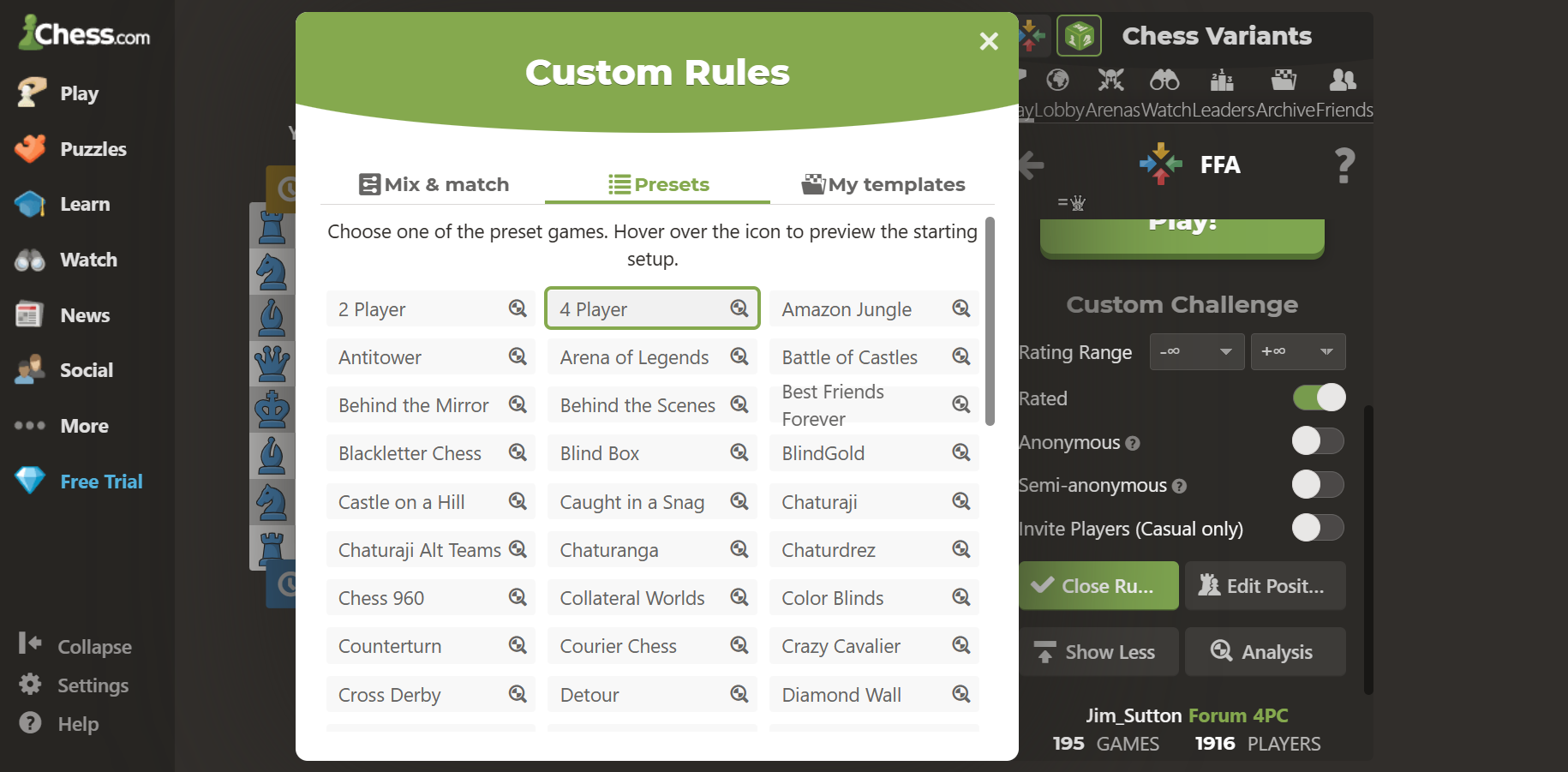Preview Arena of Legends setup magnifier

[739, 356]
